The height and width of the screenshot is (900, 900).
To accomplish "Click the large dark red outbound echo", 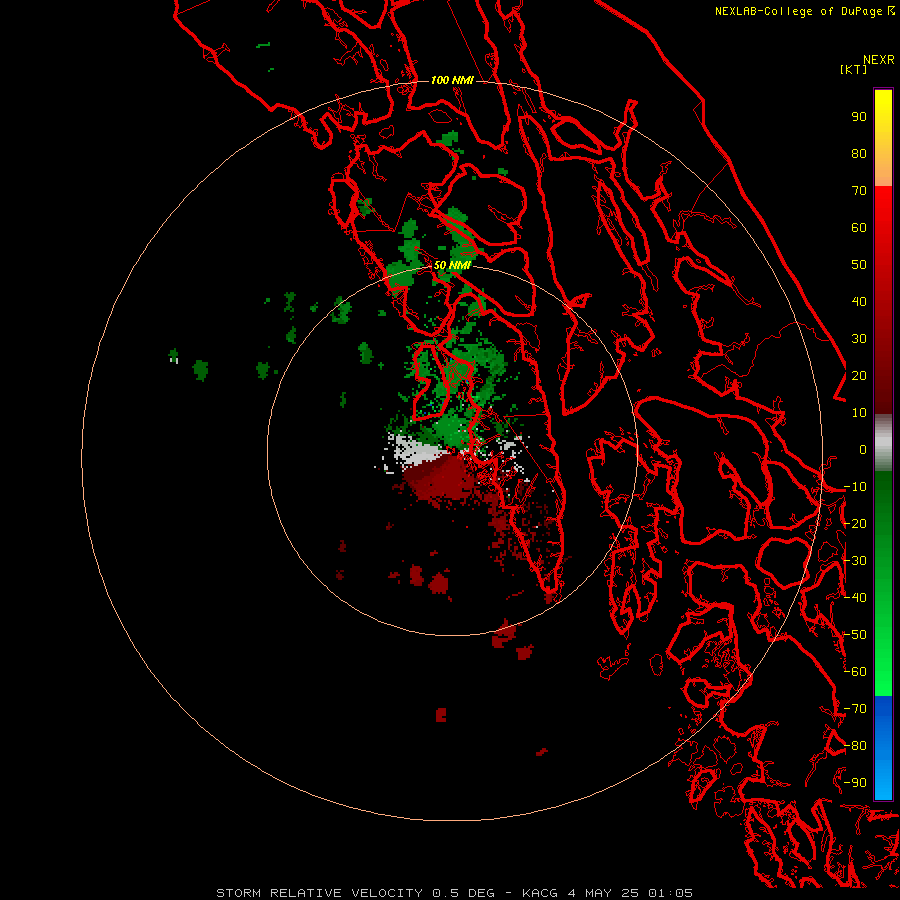I will [x=442, y=476].
